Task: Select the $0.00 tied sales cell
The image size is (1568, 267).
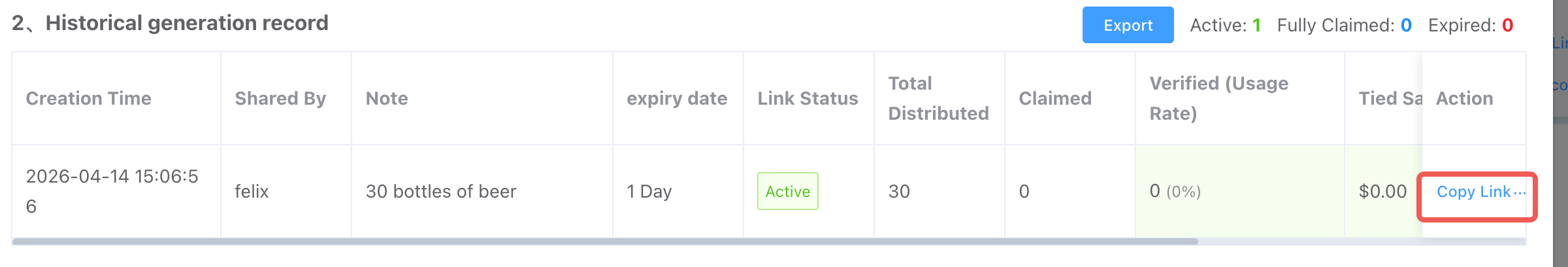Action: click(x=1382, y=191)
